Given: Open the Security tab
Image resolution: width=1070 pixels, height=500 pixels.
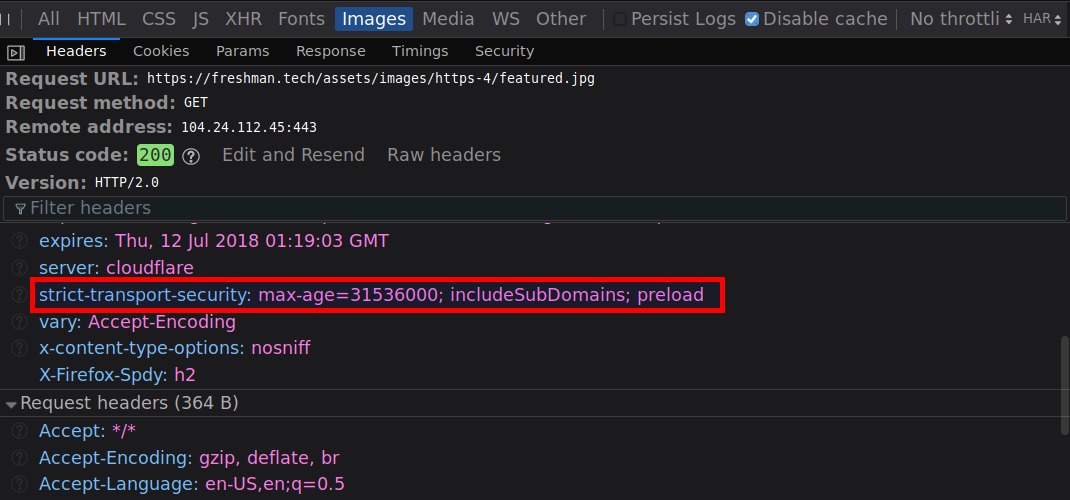Looking at the screenshot, I should coord(504,51).
